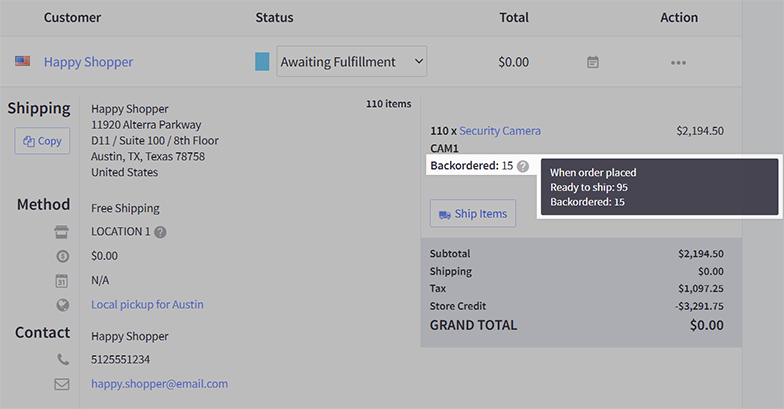Click the order total $0.00 in header row
This screenshot has height=409, width=784.
click(514, 62)
